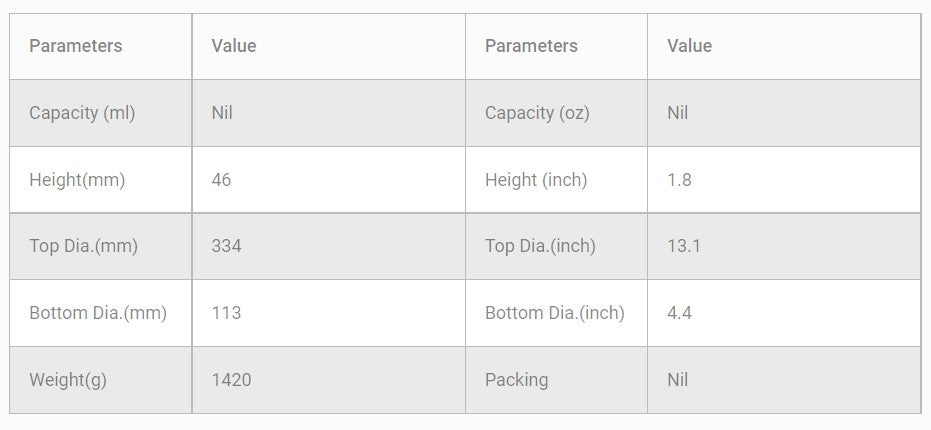Image resolution: width=931 pixels, height=430 pixels.
Task: Select the Capacity (oz) label cell
Action: (537, 113)
